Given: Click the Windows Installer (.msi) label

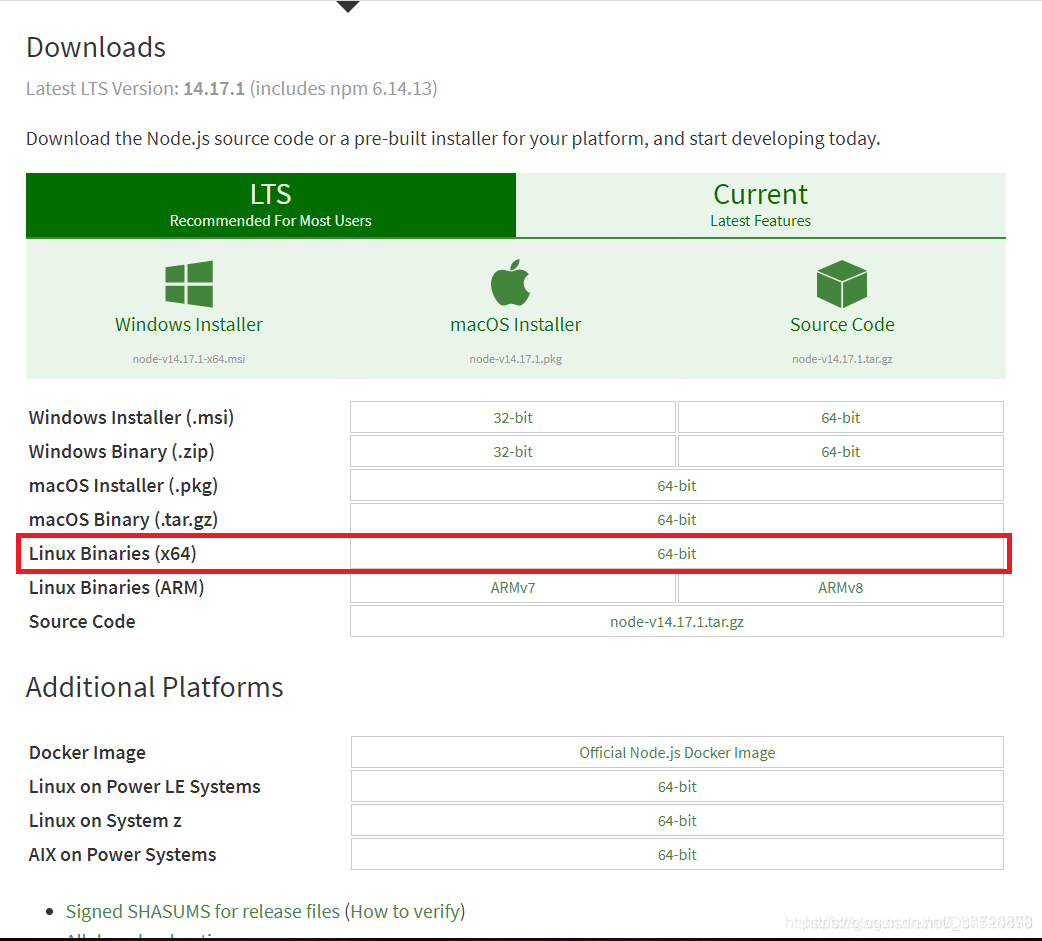Looking at the screenshot, I should pyautogui.click(x=132, y=417).
